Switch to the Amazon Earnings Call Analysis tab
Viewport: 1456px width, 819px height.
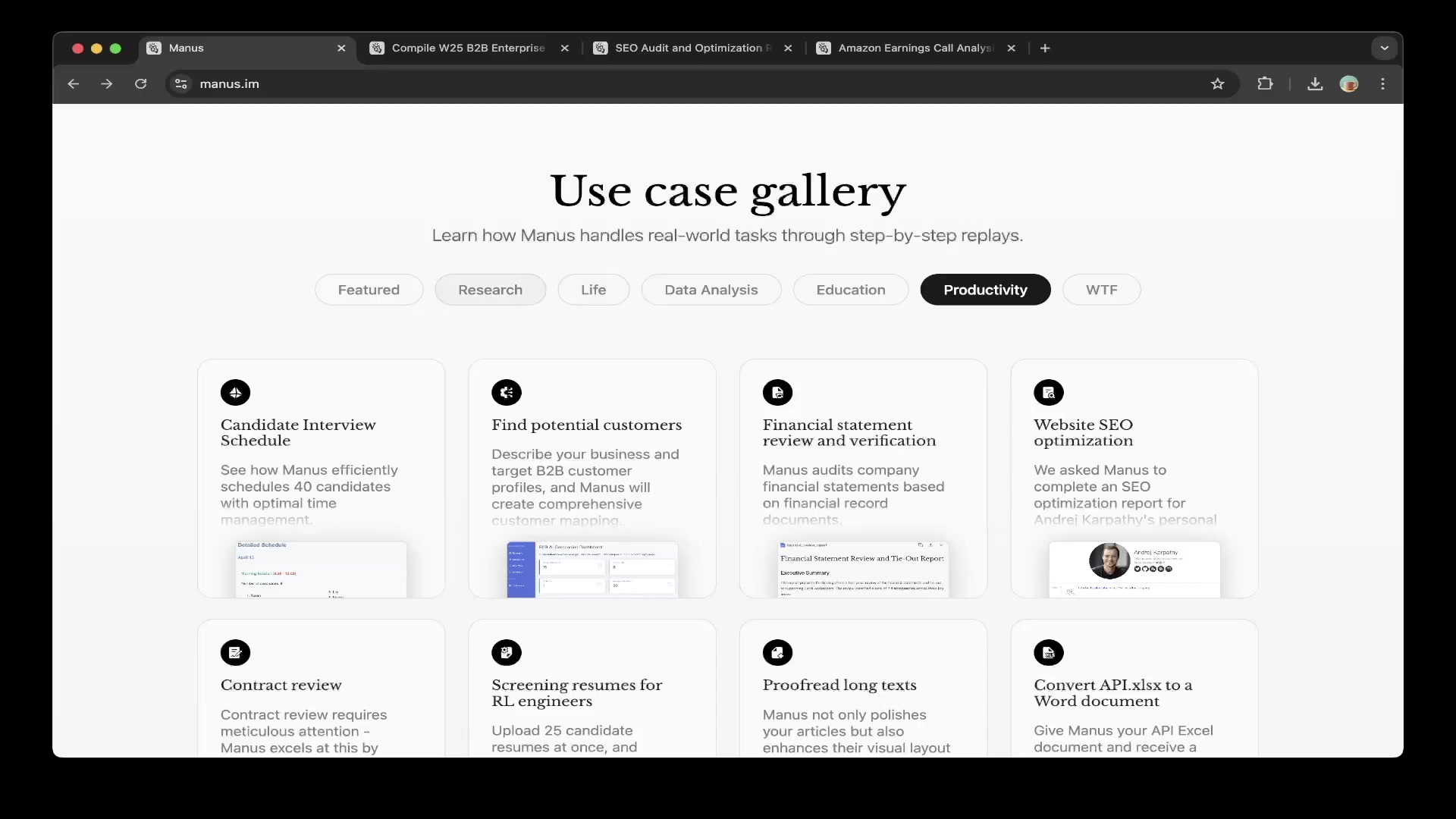[914, 48]
